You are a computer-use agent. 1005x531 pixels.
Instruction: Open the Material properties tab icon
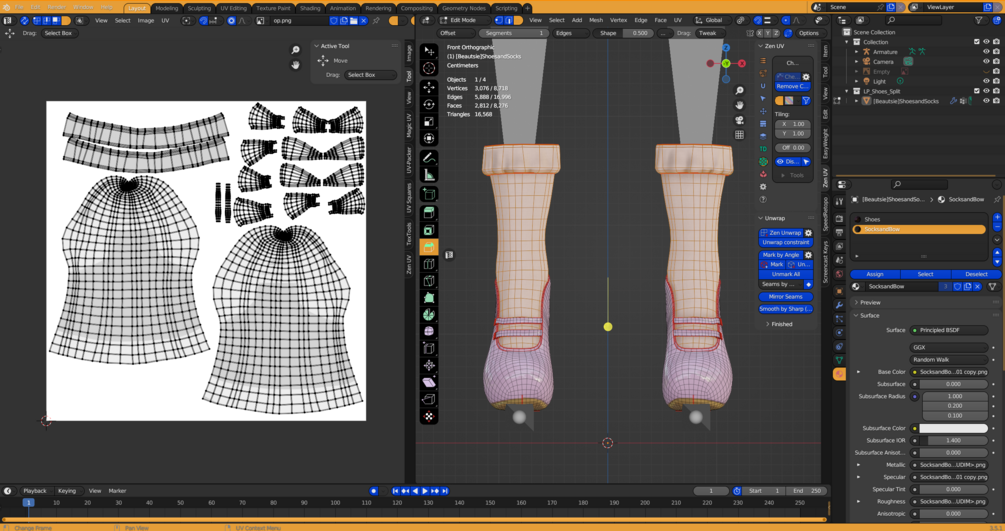coord(839,374)
